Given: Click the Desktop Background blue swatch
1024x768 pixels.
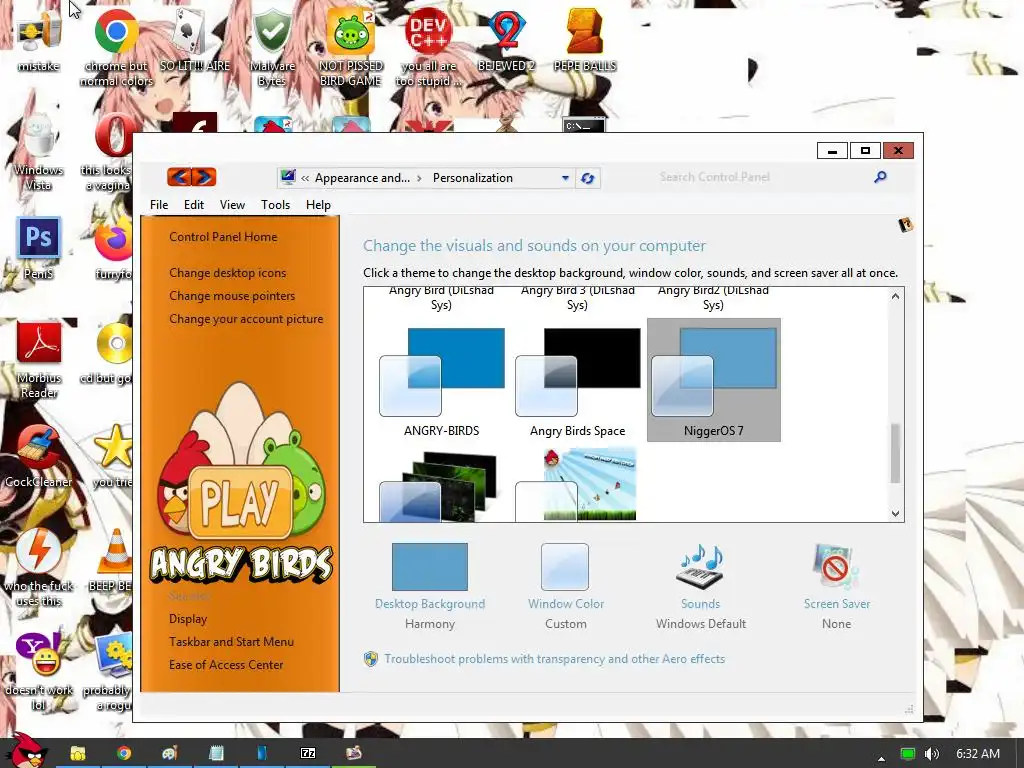Looking at the screenshot, I should [x=430, y=566].
